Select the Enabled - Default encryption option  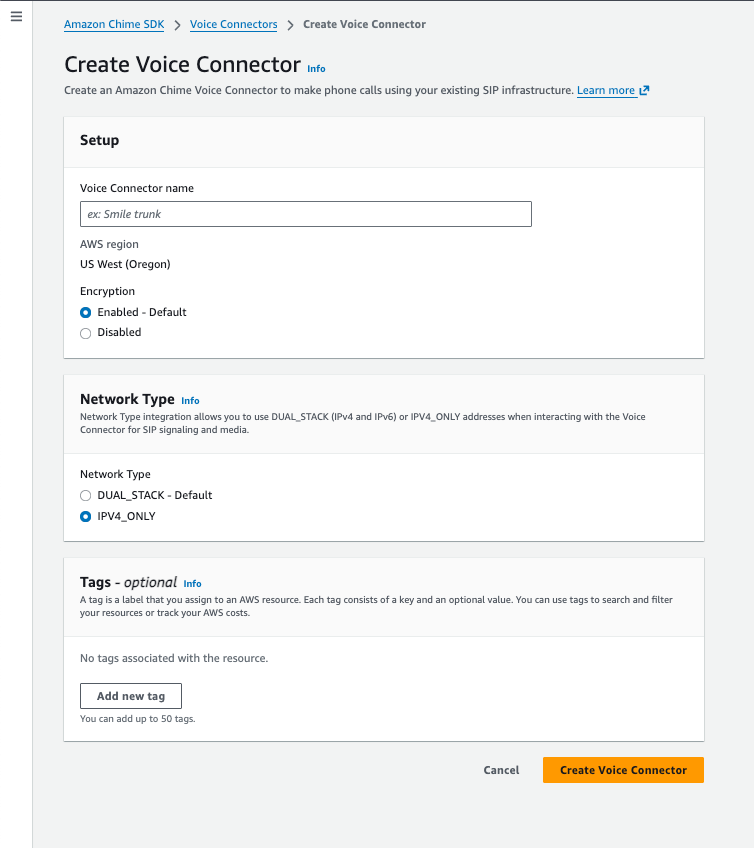pyautogui.click(x=85, y=312)
